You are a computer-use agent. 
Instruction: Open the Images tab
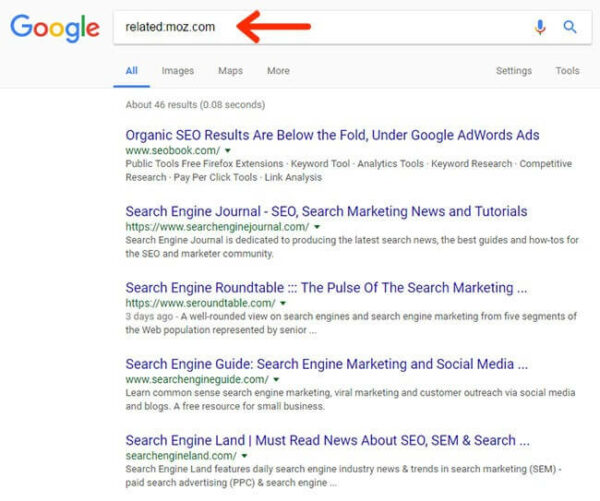[x=178, y=71]
